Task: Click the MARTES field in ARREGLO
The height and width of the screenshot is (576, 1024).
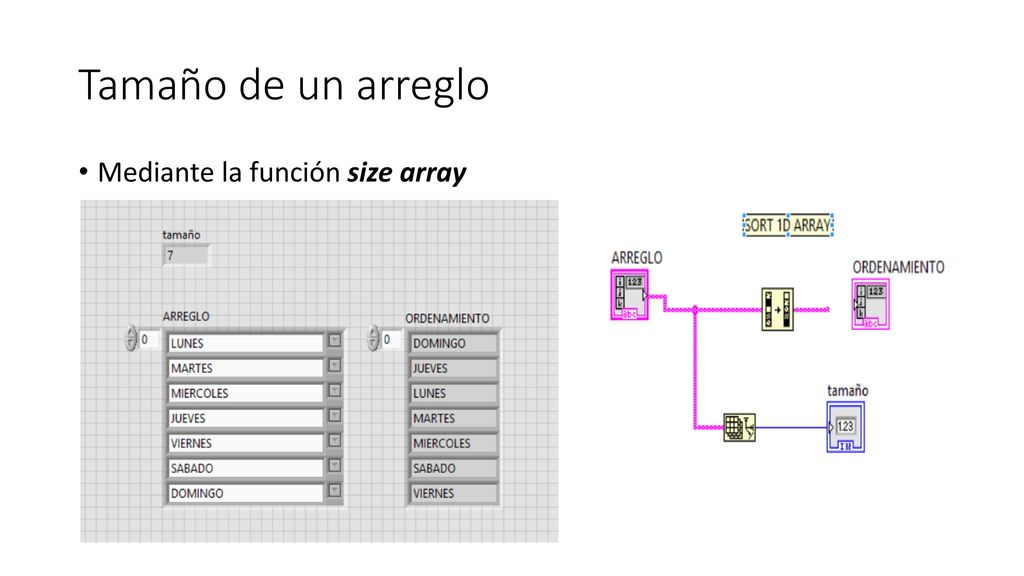Action: [x=246, y=368]
